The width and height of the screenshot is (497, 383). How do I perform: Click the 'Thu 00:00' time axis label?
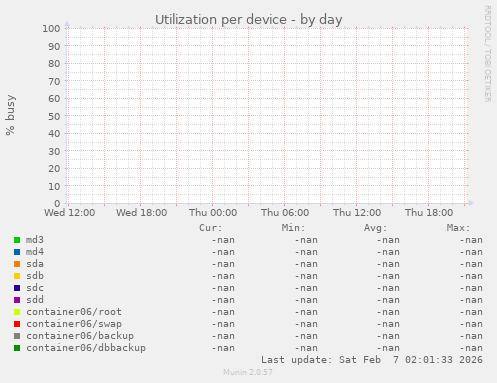213,213
